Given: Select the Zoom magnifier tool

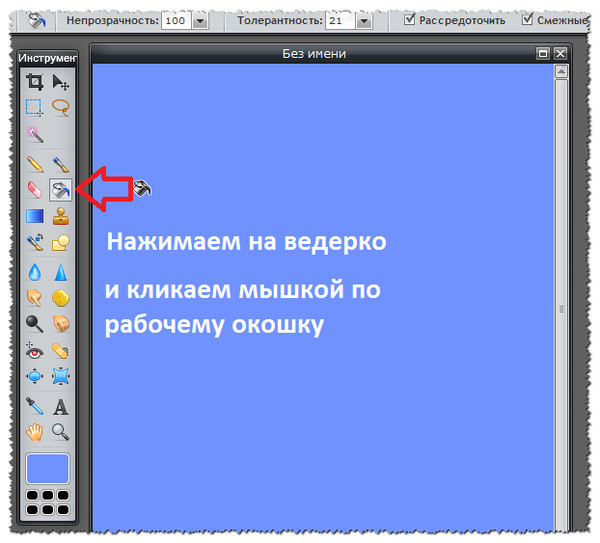Looking at the screenshot, I should [60, 432].
